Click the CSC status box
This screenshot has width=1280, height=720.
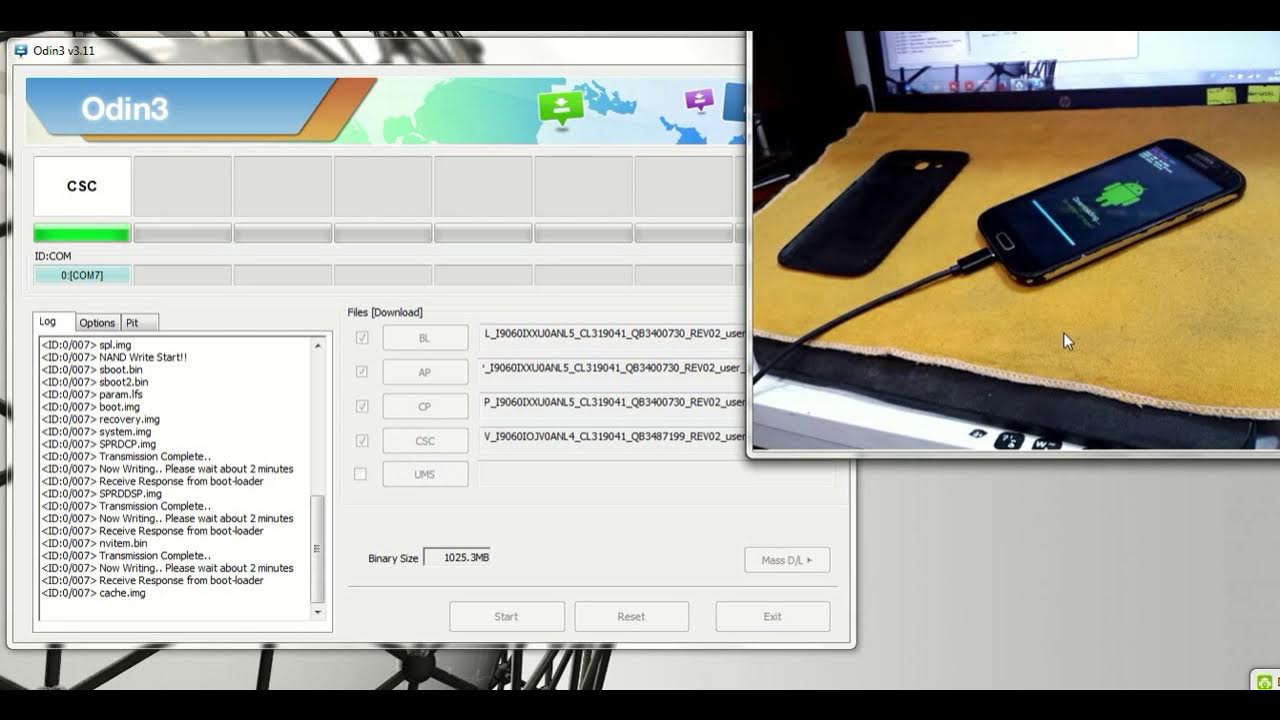(82, 186)
